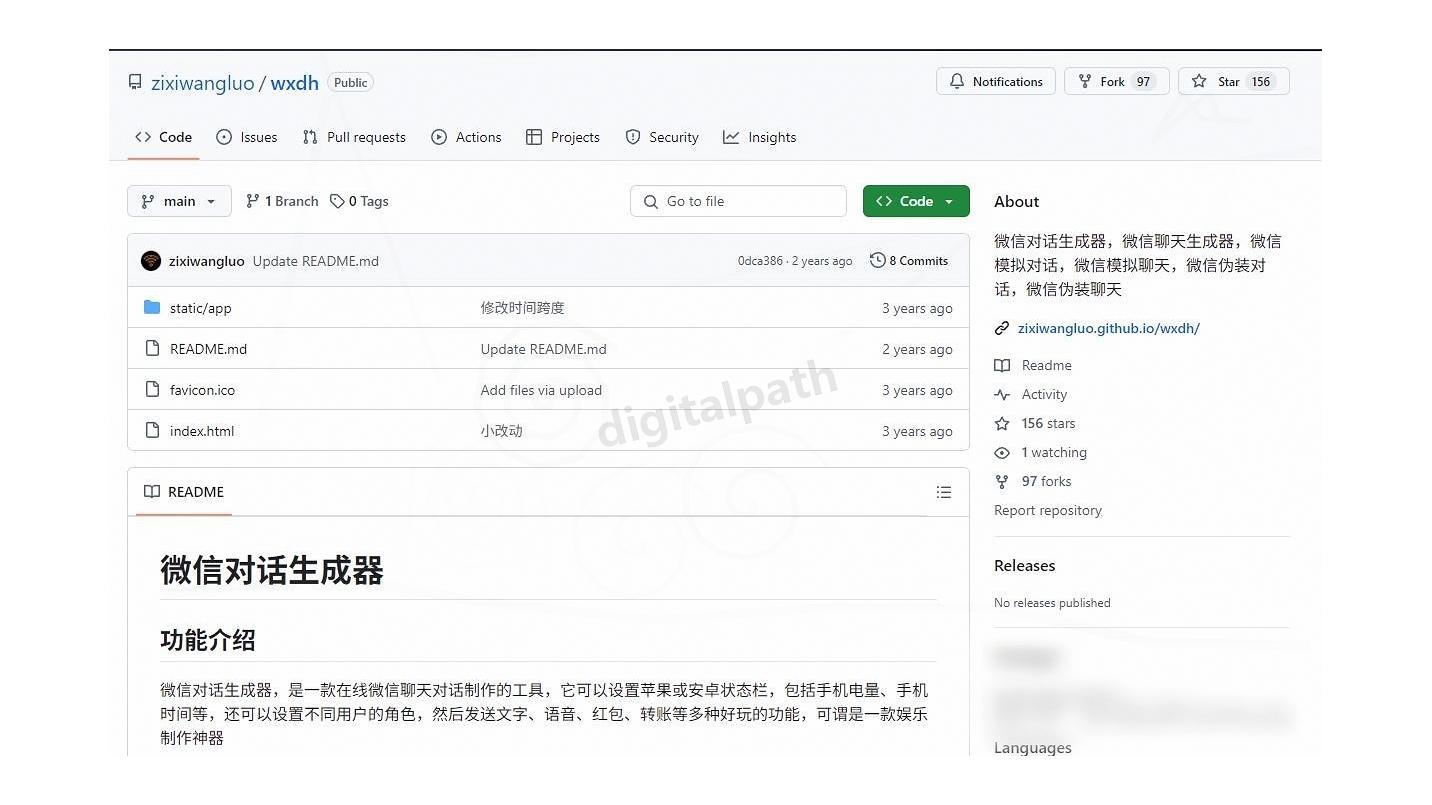Viewport: 1432px width, 805px height.
Task: Click the Public visibility badge
Action: [350, 83]
